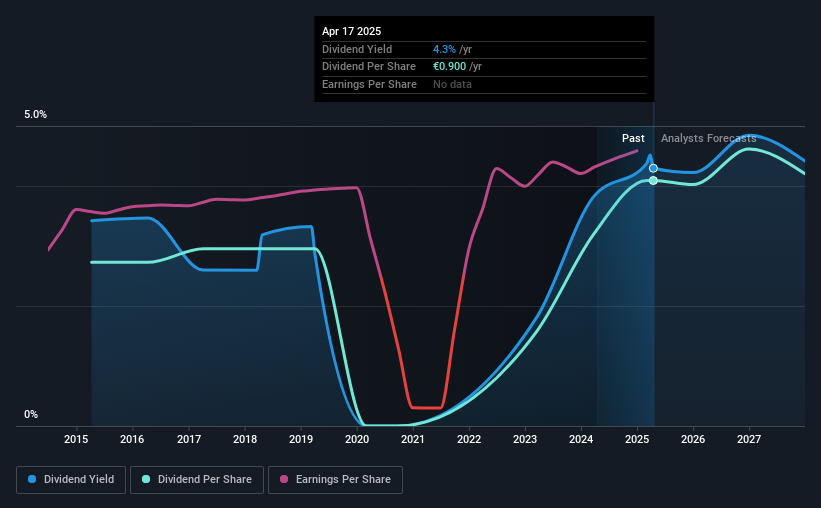The height and width of the screenshot is (508, 821).
Task: Click the blue Dividend Yield legend dot
Action: coord(32,479)
